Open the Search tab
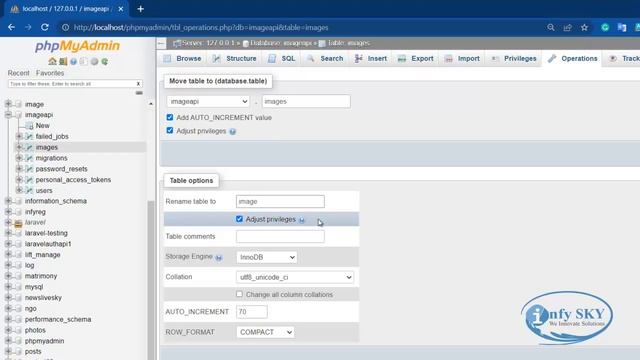Screen dimensions: 640x360 tap(325, 59)
